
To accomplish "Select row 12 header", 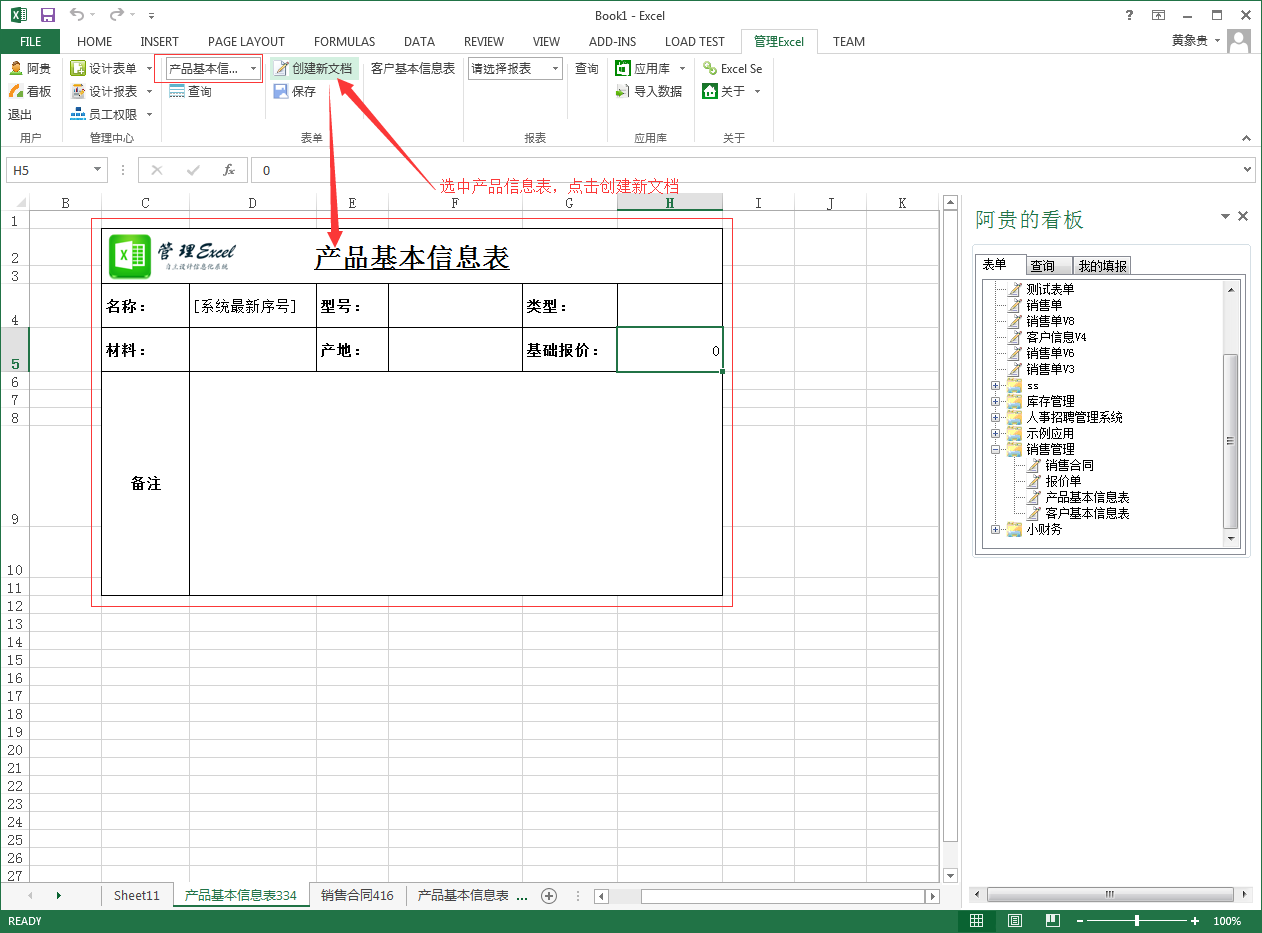I will (14, 606).
